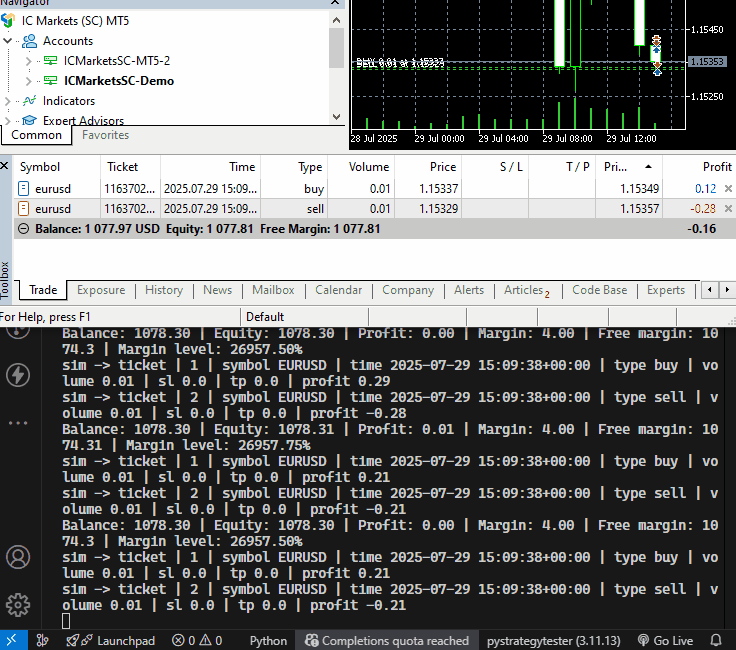Viewport: 736px width, 650px height.
Task: Select buy price 1.15337 cell
Action: click(438, 189)
